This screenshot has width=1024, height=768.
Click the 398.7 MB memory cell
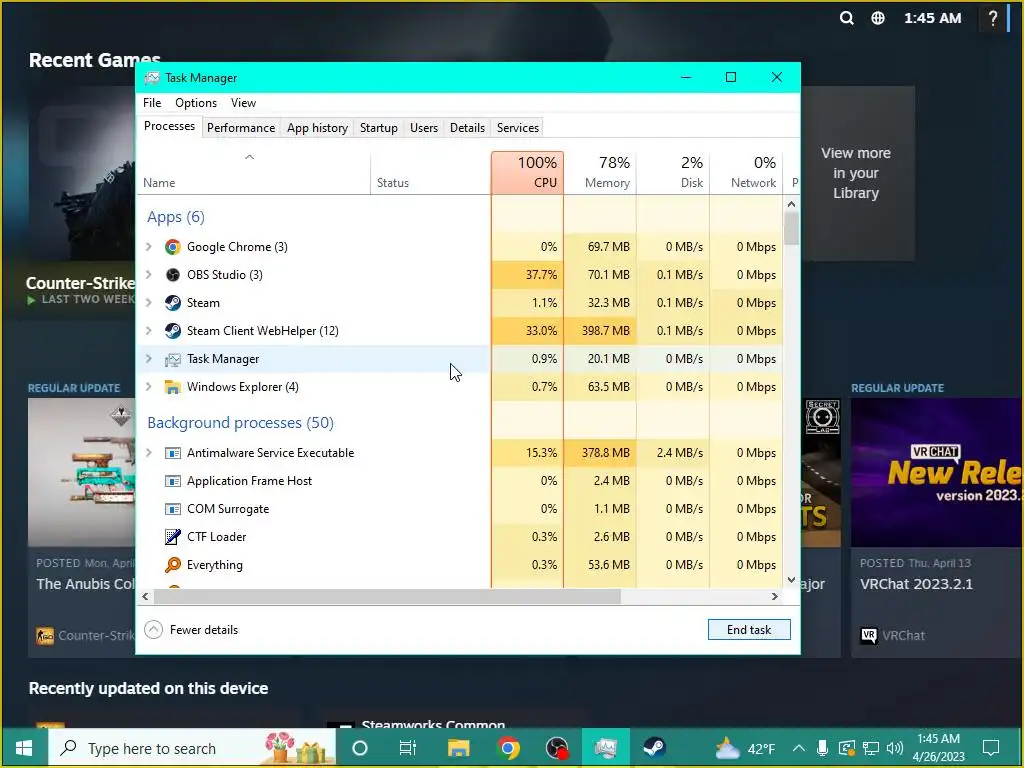[x=600, y=331]
